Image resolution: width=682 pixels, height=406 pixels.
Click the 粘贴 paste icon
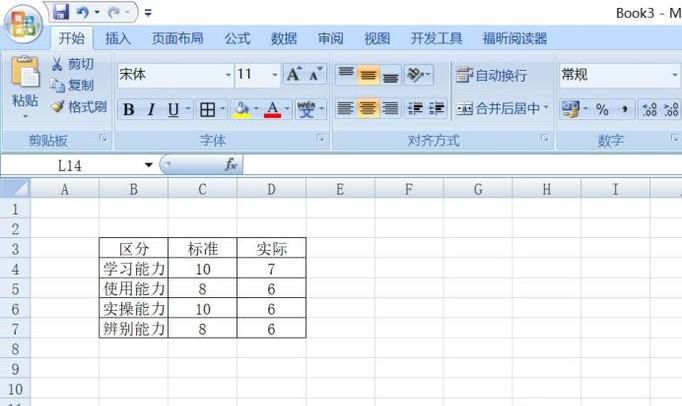(x=25, y=72)
